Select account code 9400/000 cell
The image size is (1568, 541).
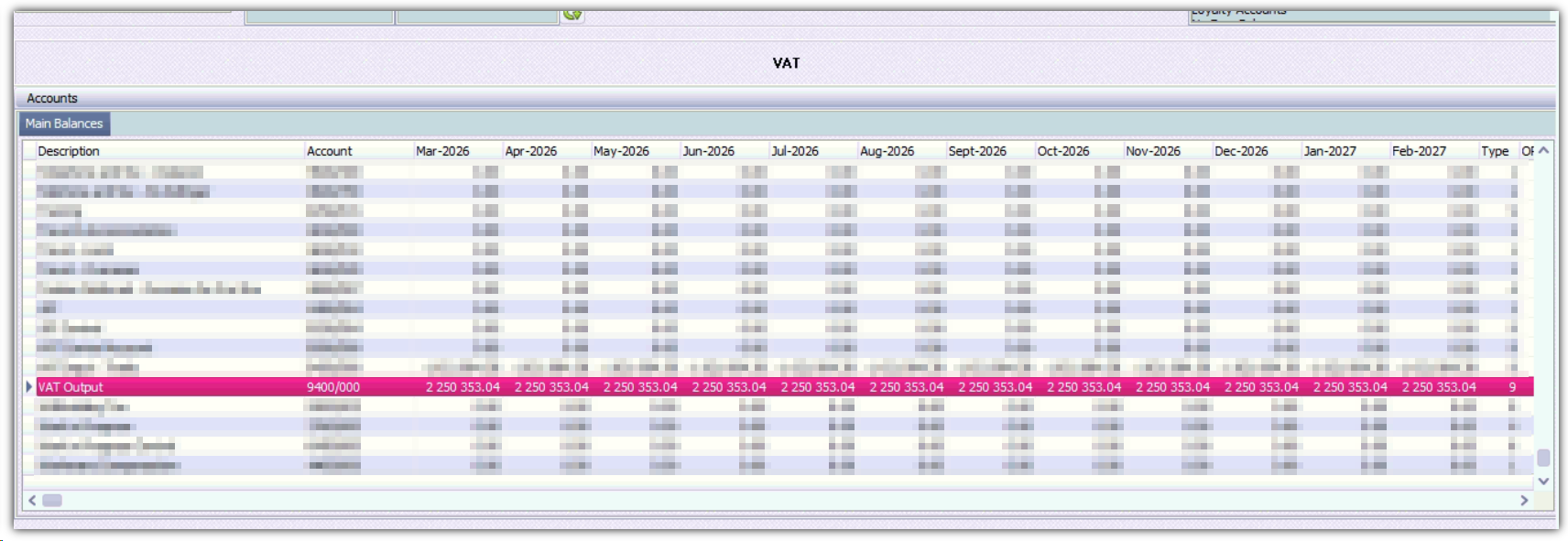click(x=334, y=387)
